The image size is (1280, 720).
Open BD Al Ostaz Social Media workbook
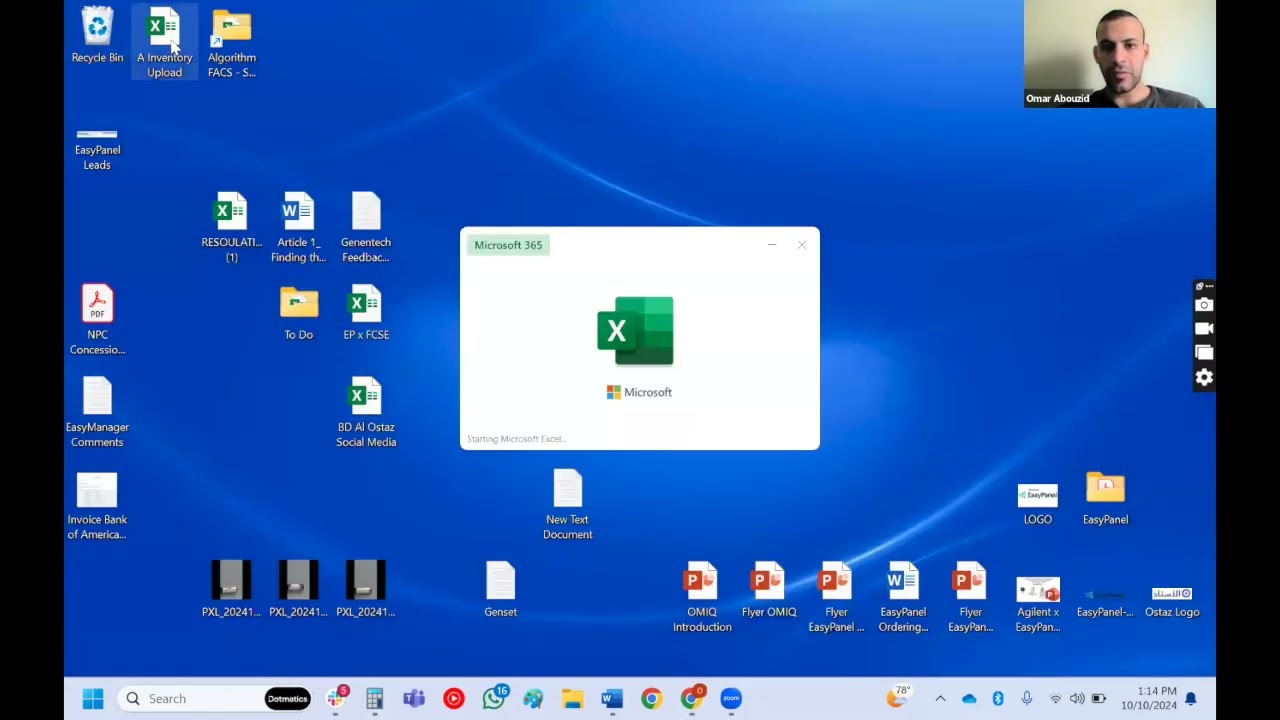click(366, 412)
